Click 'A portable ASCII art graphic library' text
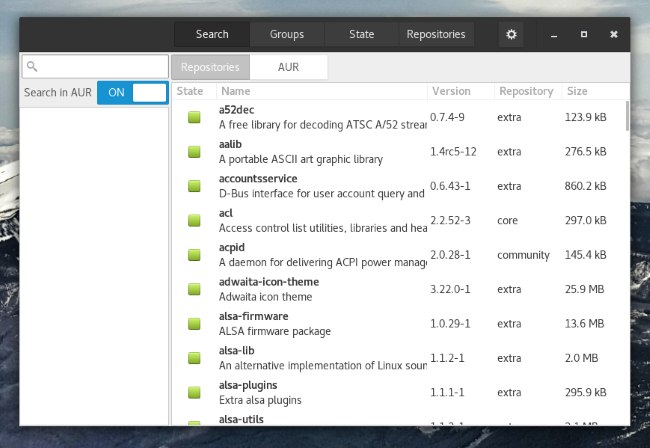Screen dimensions: 650x448 tap(301, 160)
